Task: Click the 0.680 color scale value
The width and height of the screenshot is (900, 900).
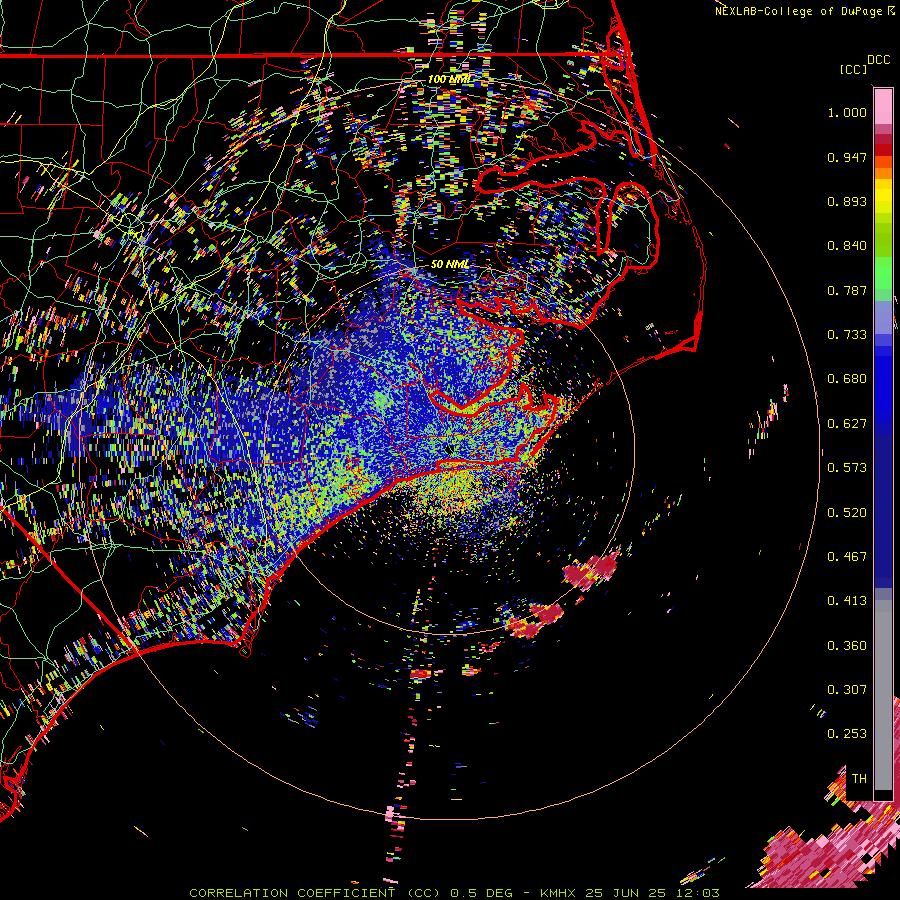Action: click(x=847, y=379)
